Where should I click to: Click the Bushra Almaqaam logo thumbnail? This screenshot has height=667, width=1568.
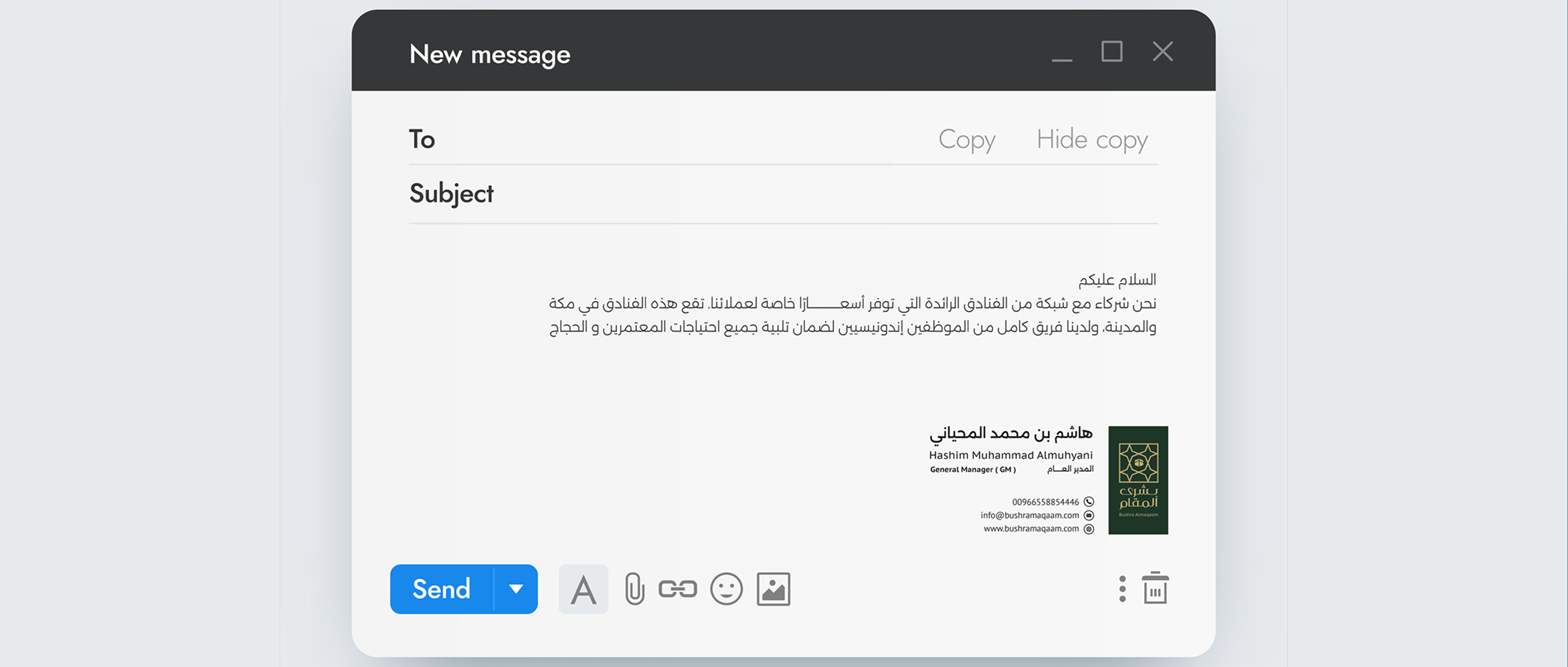click(x=1138, y=480)
